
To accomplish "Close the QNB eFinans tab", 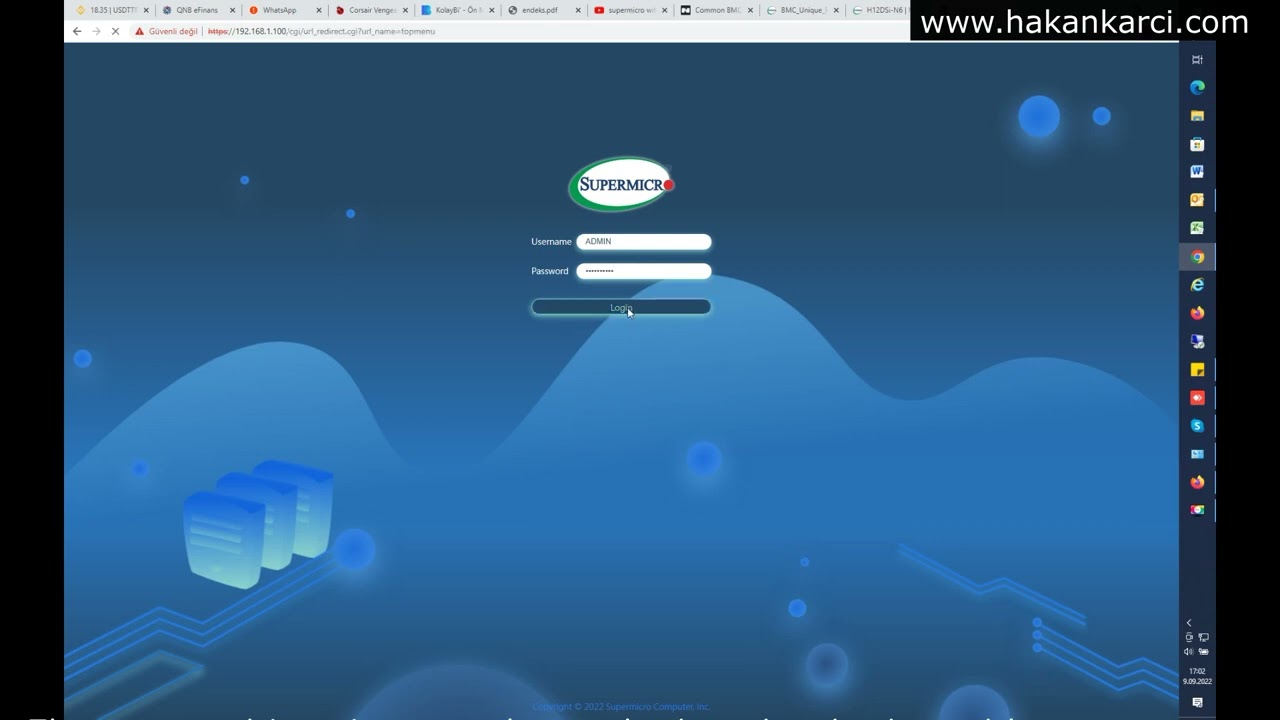I will pos(233,10).
